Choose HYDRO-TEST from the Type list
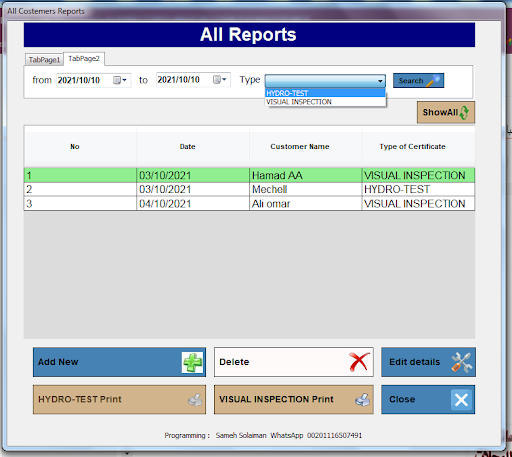The image size is (512, 457). pos(325,93)
